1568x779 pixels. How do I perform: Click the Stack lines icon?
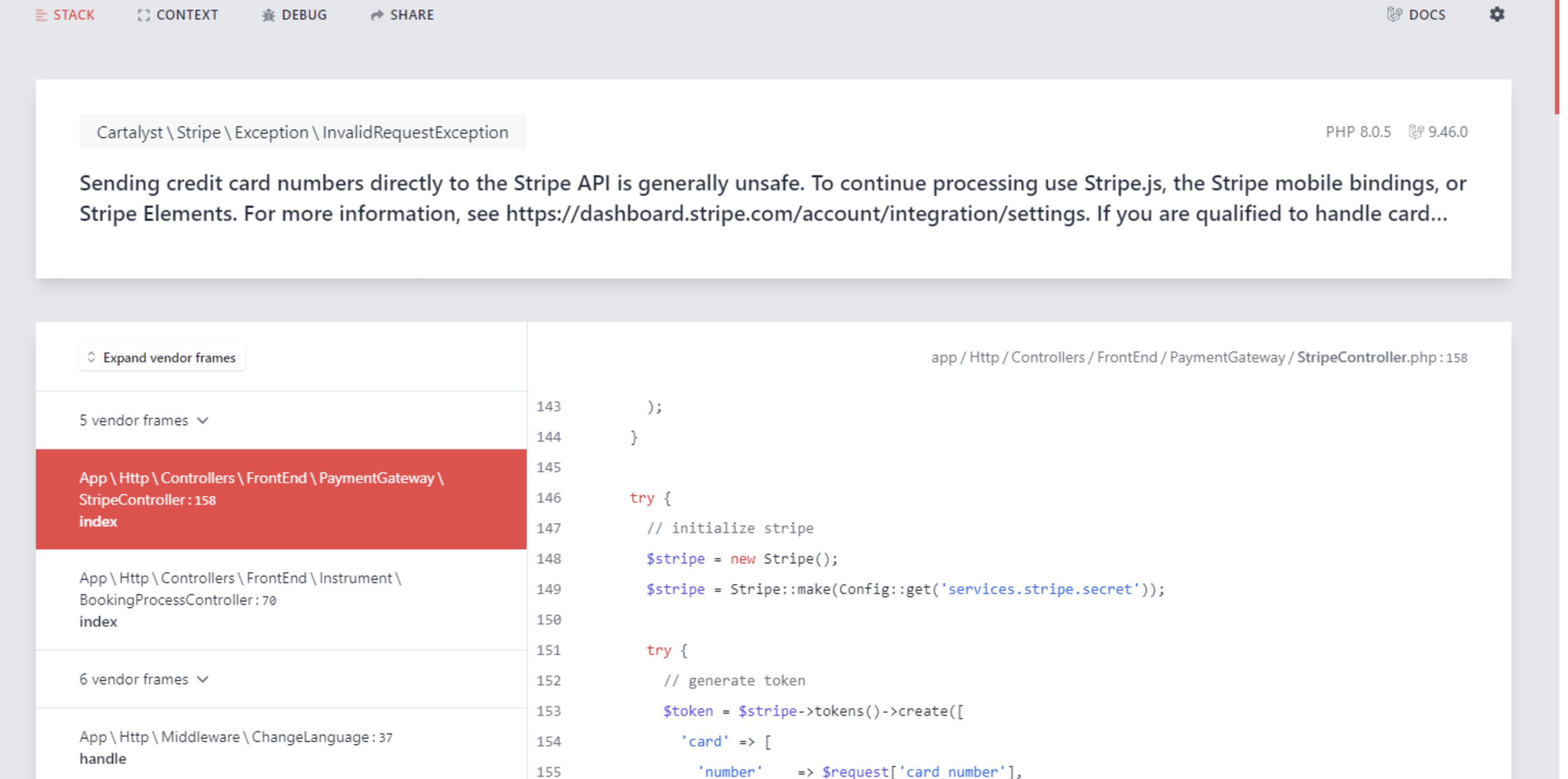41,15
